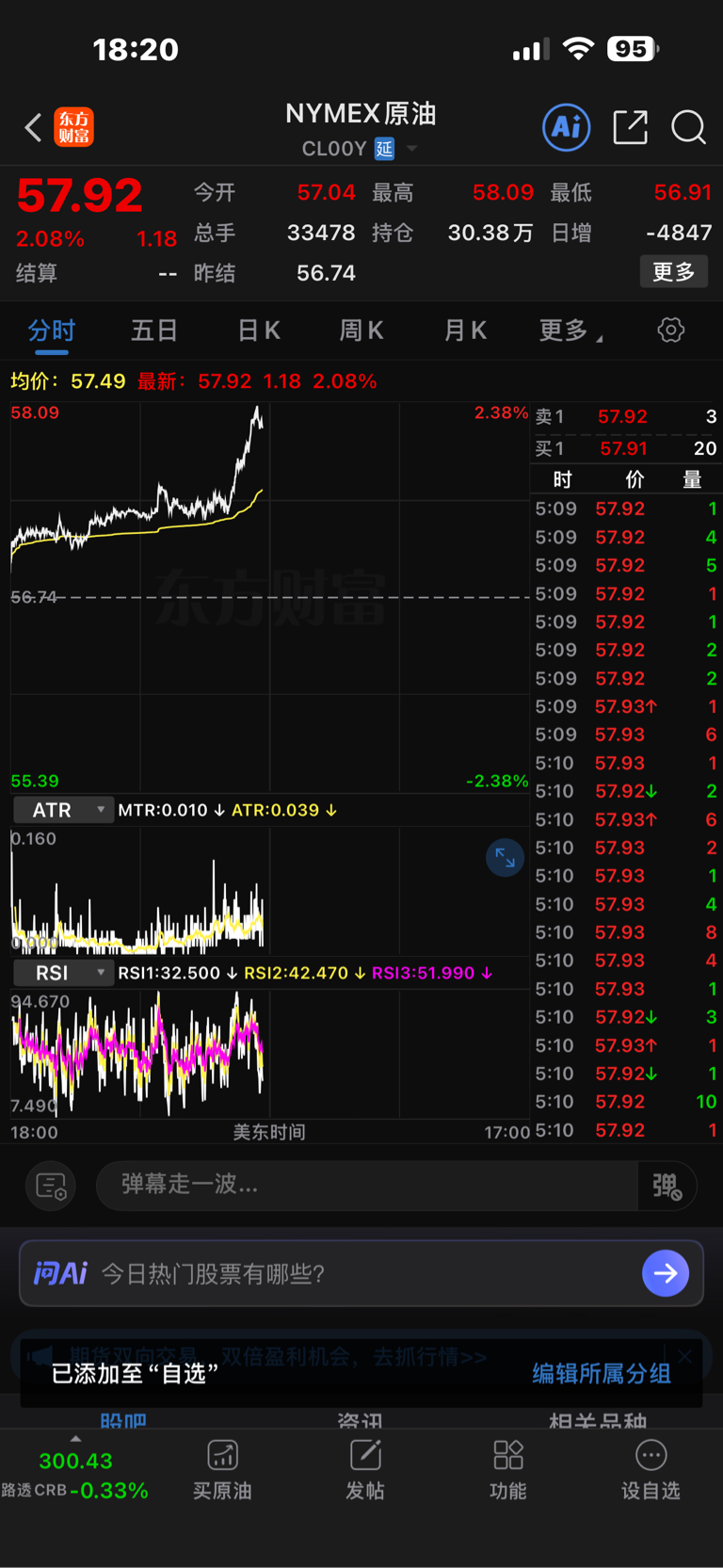Tap 编辑所属分组 link
723x1568 pixels.
602,1374
